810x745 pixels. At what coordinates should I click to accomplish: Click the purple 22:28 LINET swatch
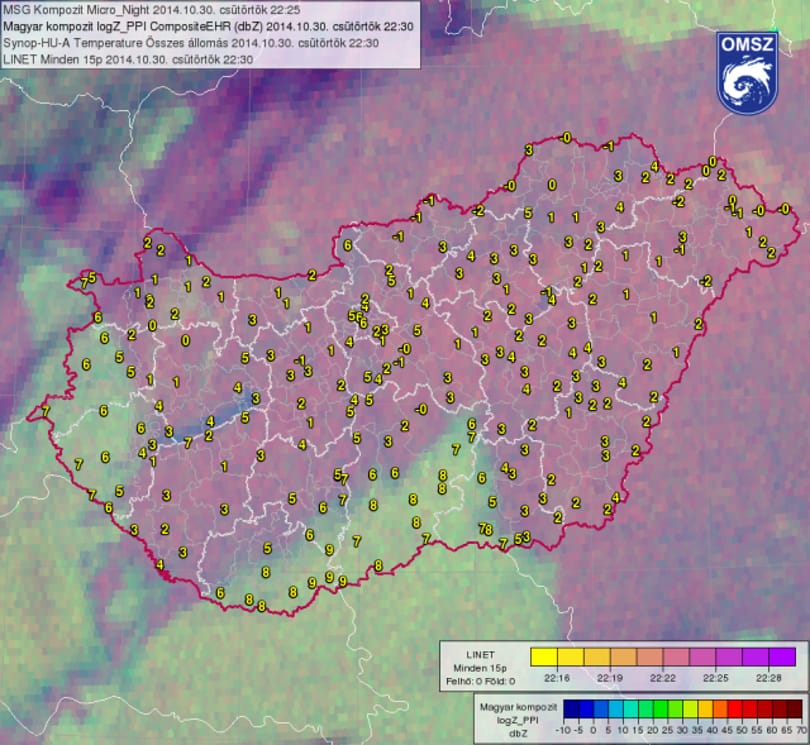point(782,657)
